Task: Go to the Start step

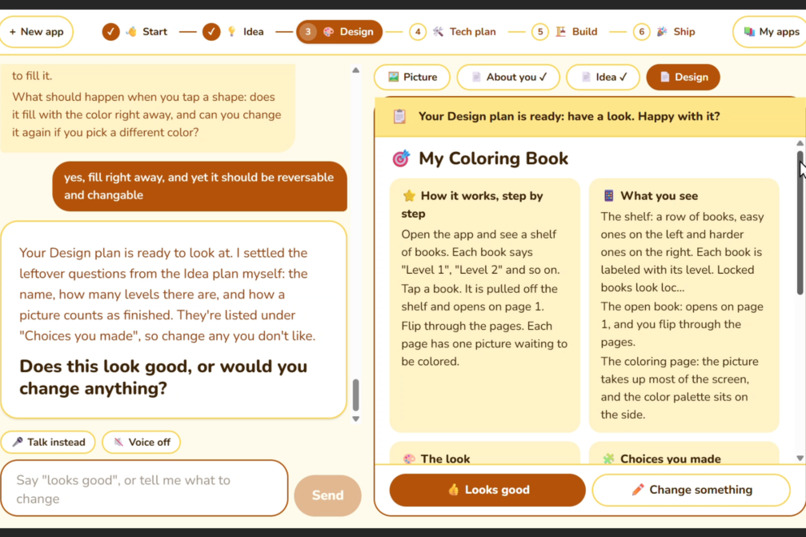Action: pos(135,32)
